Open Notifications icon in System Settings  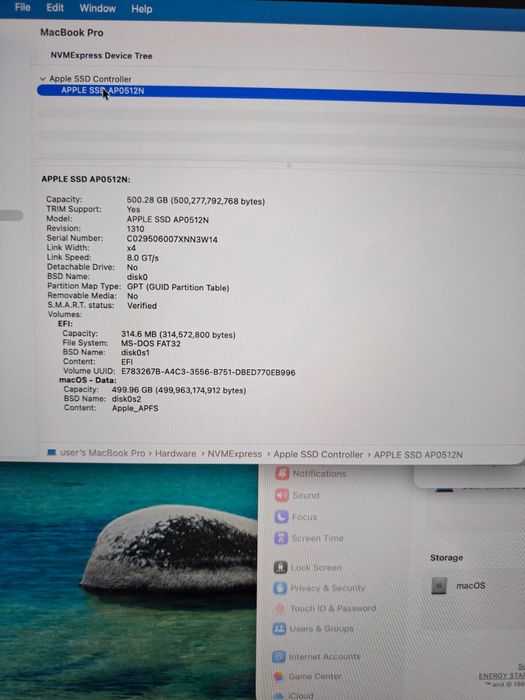pos(282,473)
